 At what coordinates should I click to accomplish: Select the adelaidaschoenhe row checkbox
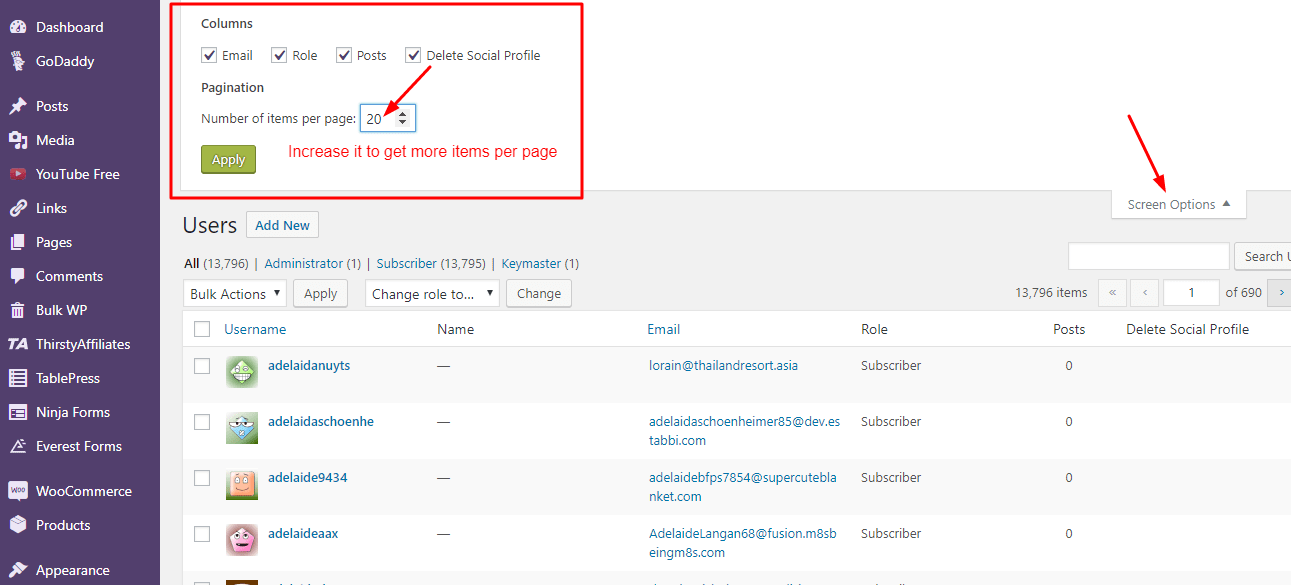202,422
